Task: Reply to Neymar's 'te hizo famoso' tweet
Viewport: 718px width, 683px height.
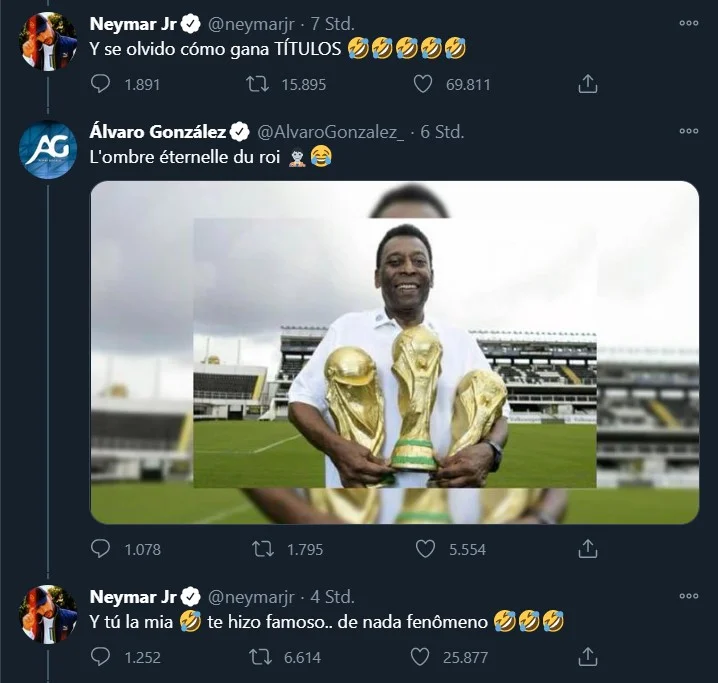Action: click(x=100, y=656)
